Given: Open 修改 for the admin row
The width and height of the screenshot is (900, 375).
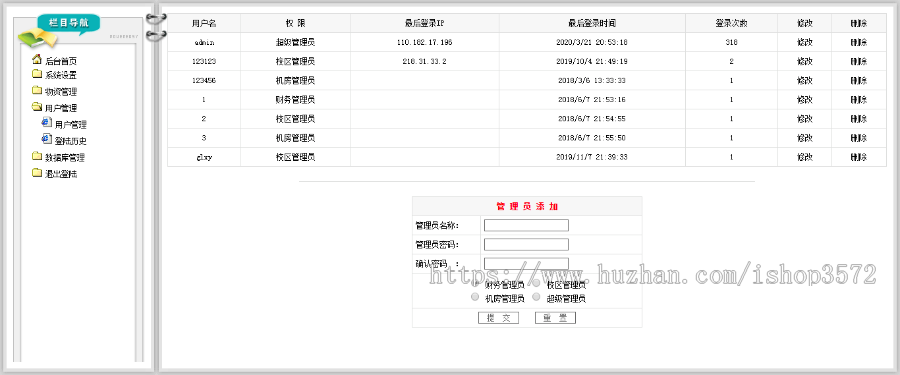Looking at the screenshot, I should (x=805, y=42).
